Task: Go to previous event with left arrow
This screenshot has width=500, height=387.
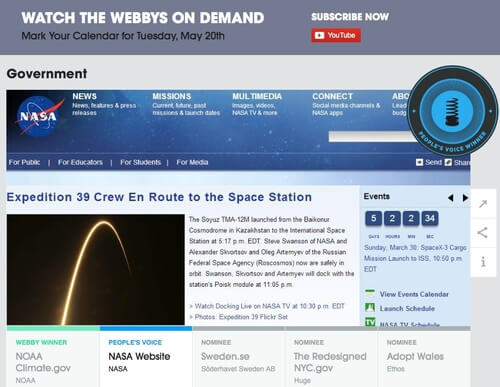Action: pos(451,197)
